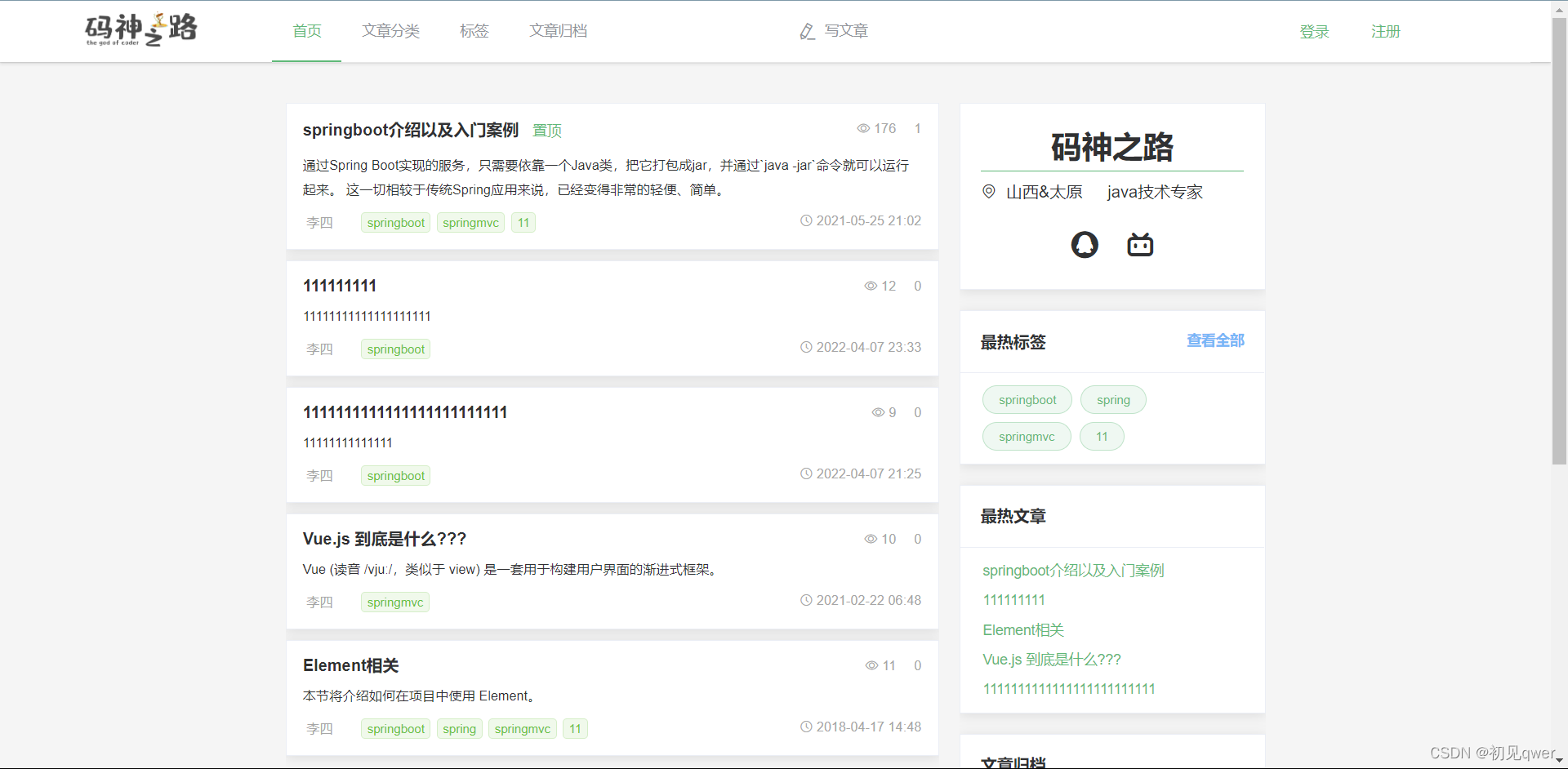Click the GitHub icon in the profile card

point(1084,244)
